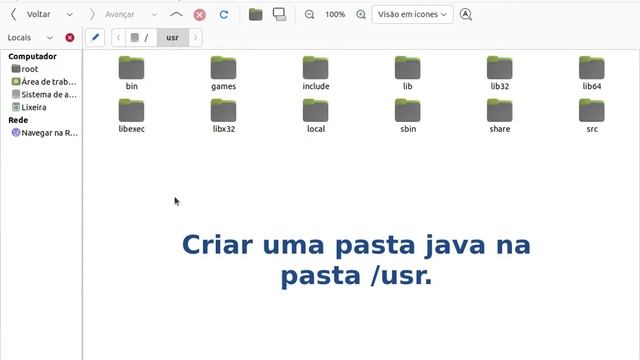Open the Avançar history dropdown arrow
Viewport: 640px width, 360px height.
(154, 15)
